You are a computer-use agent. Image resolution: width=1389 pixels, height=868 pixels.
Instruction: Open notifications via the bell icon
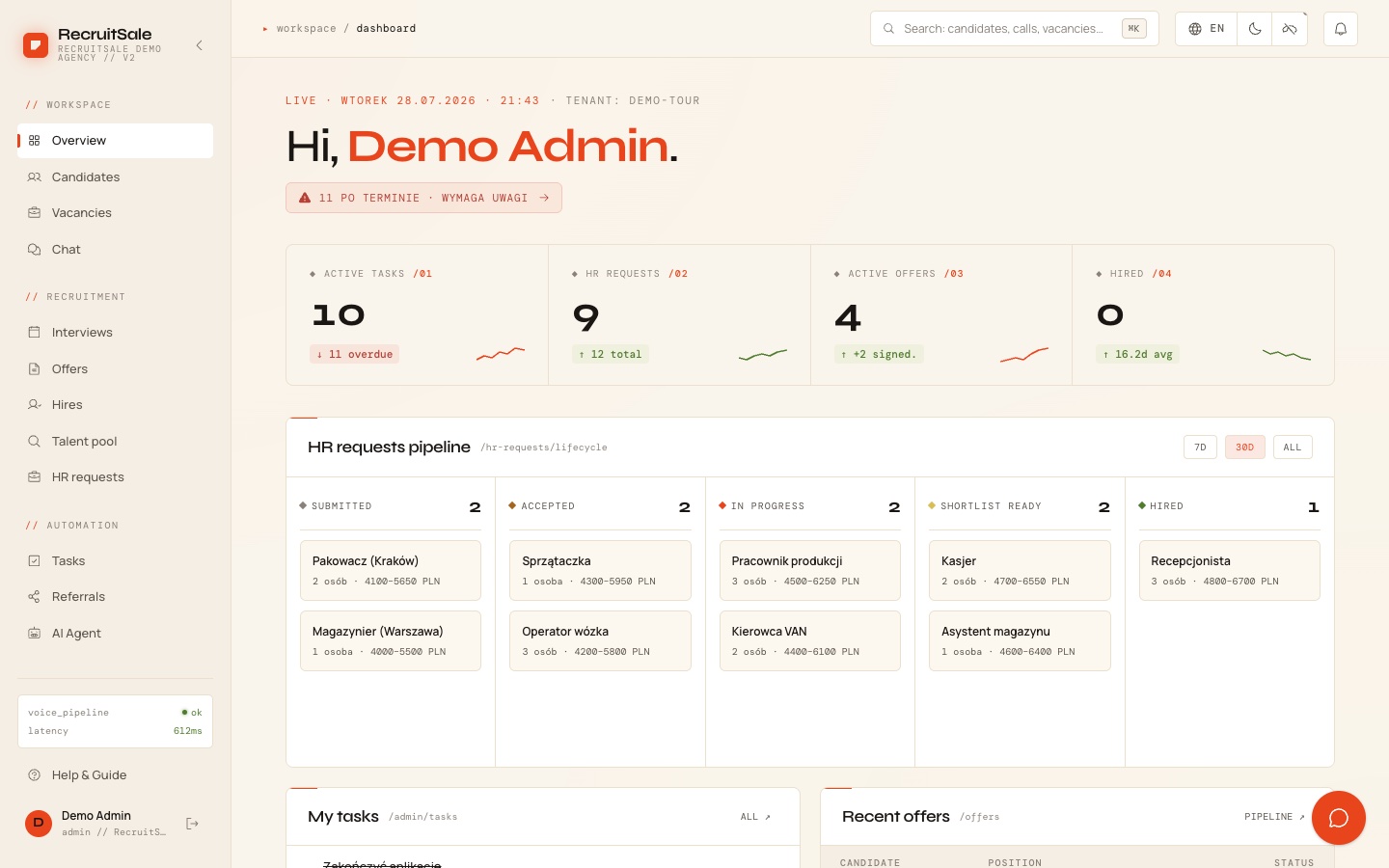pyautogui.click(x=1341, y=29)
